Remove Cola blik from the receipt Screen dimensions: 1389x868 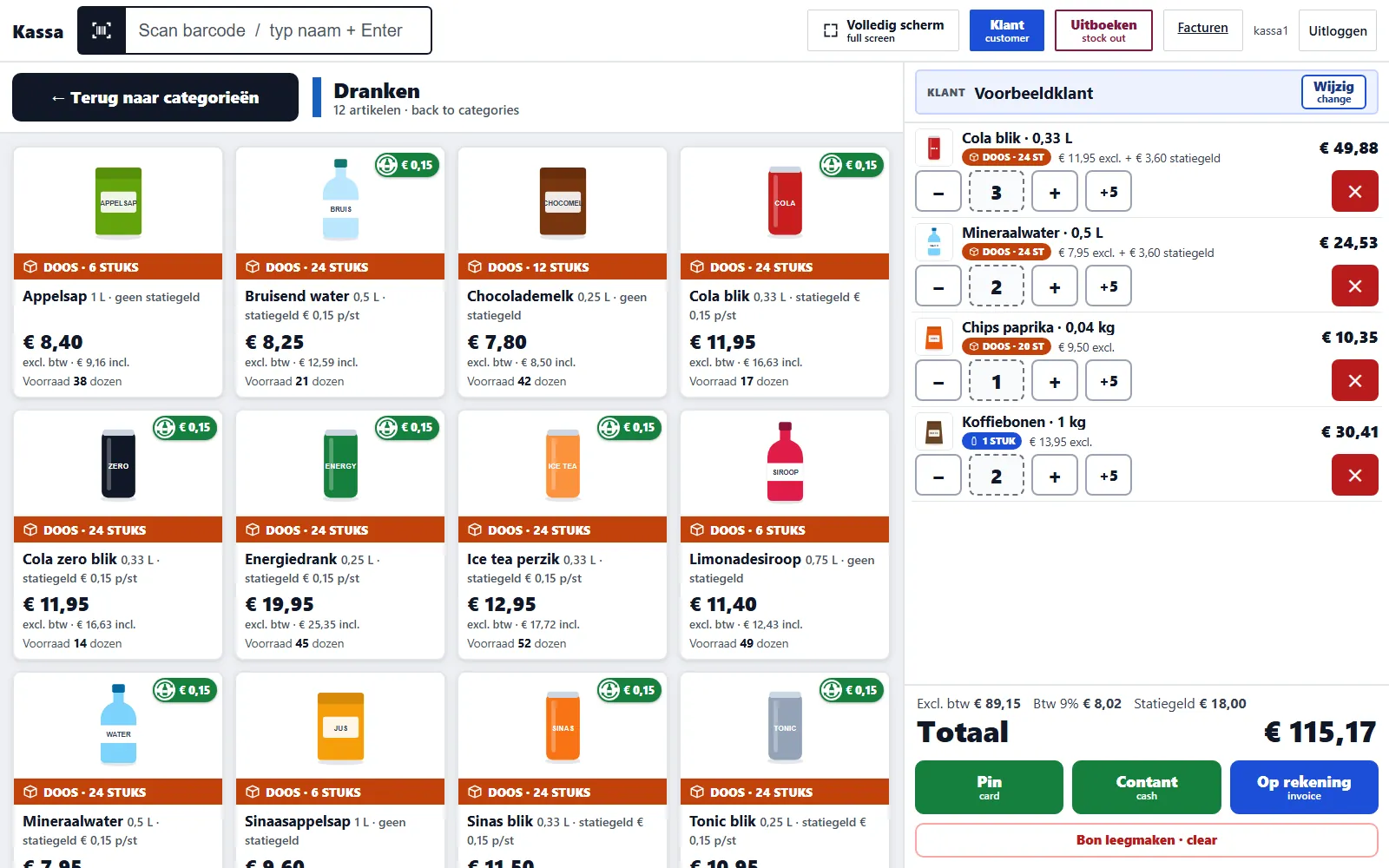point(1354,192)
